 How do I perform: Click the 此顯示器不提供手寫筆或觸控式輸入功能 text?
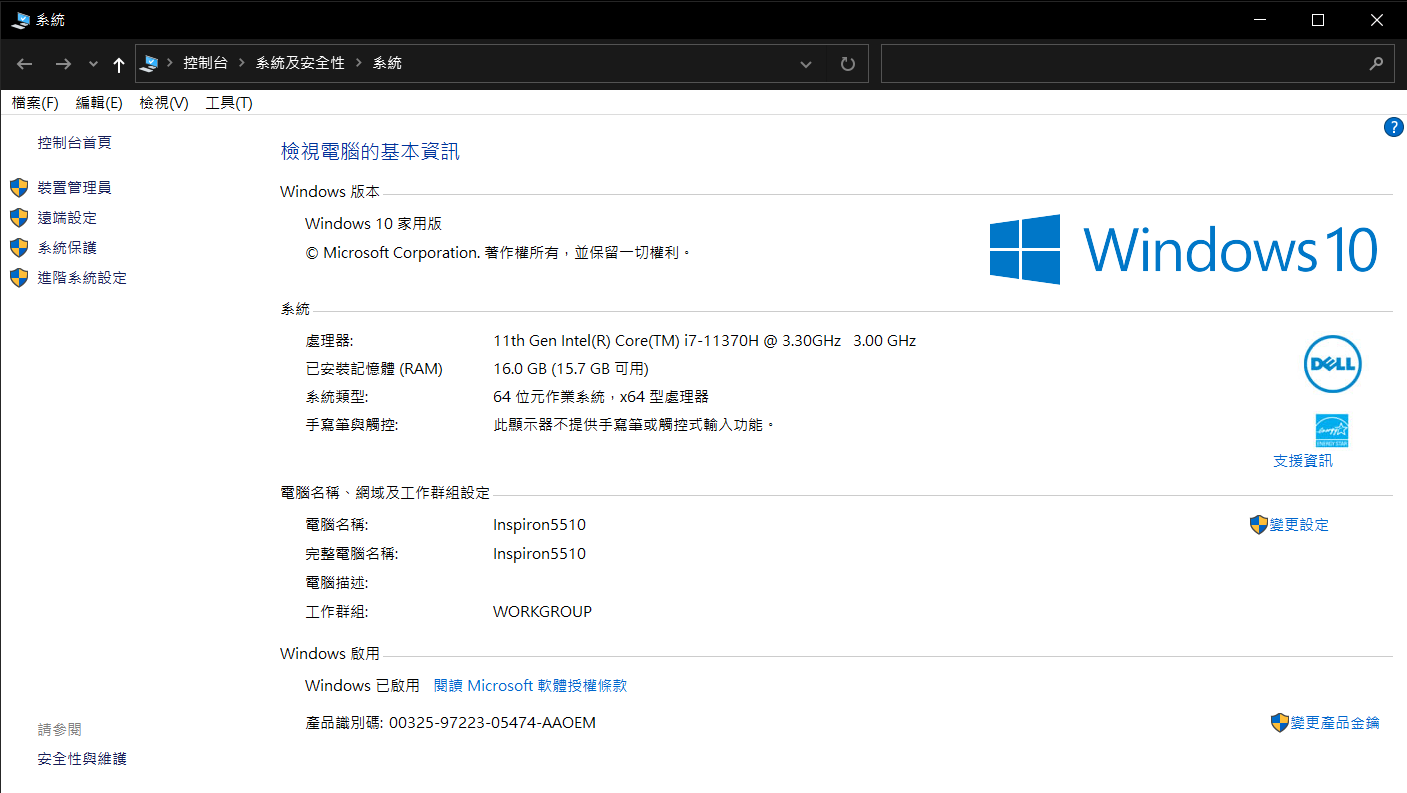tap(635, 425)
